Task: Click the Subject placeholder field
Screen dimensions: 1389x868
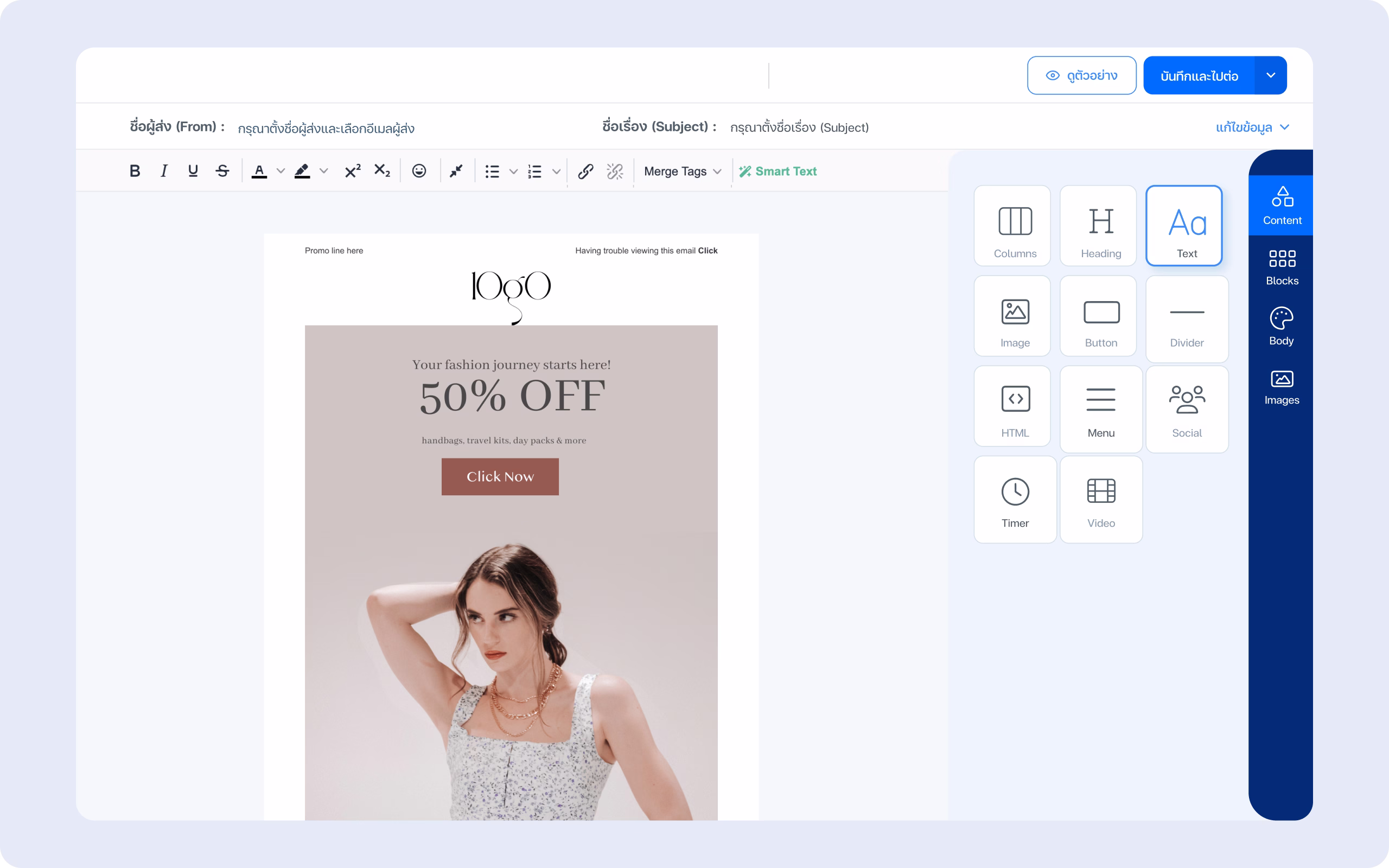Action: point(799,127)
